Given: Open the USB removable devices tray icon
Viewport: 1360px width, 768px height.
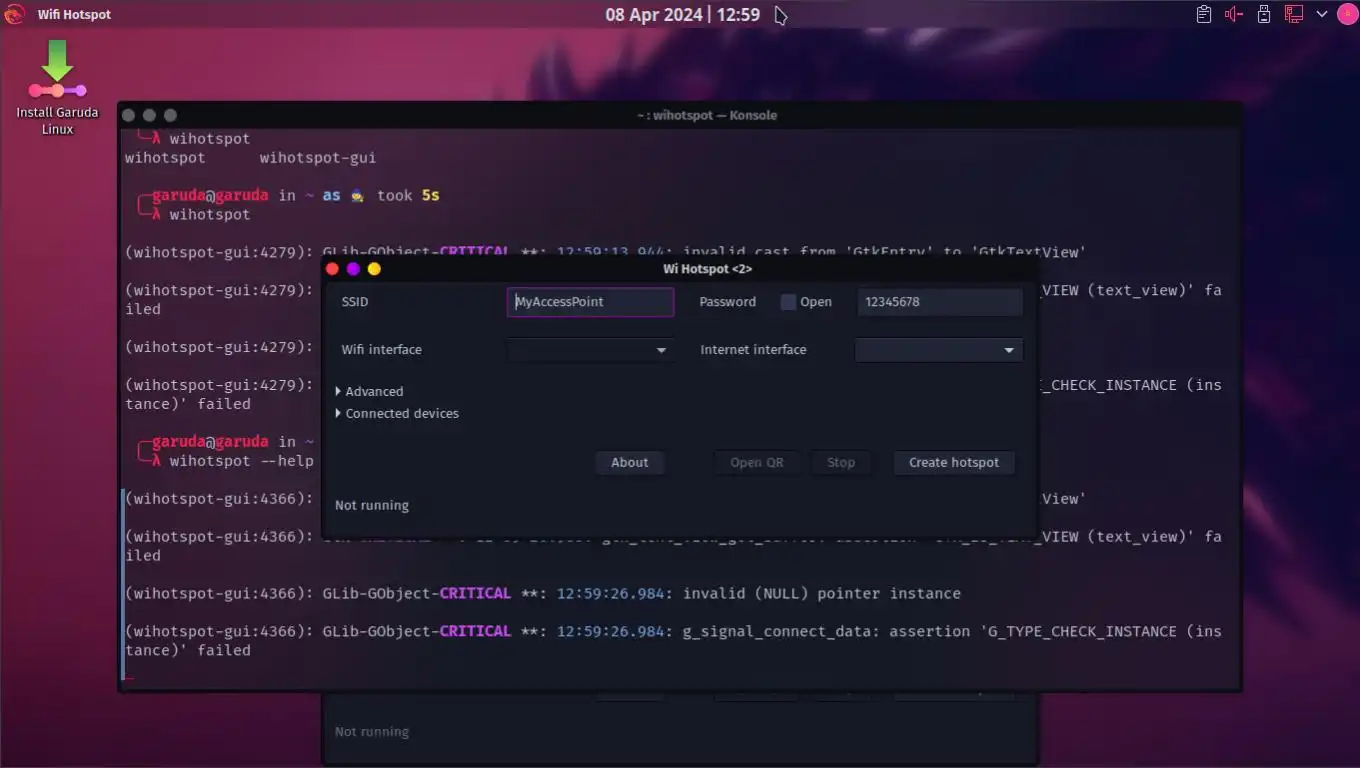Looking at the screenshot, I should click(x=1264, y=14).
